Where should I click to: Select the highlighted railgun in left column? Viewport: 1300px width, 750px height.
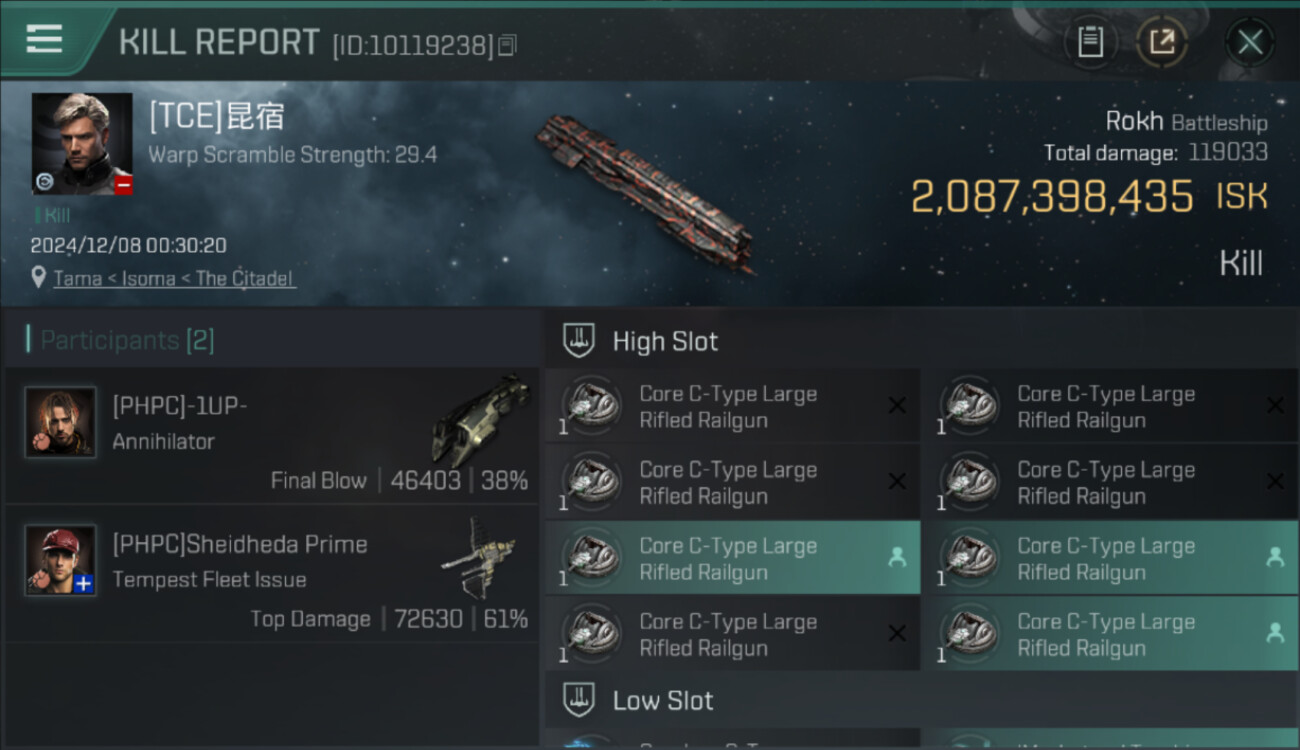point(732,559)
